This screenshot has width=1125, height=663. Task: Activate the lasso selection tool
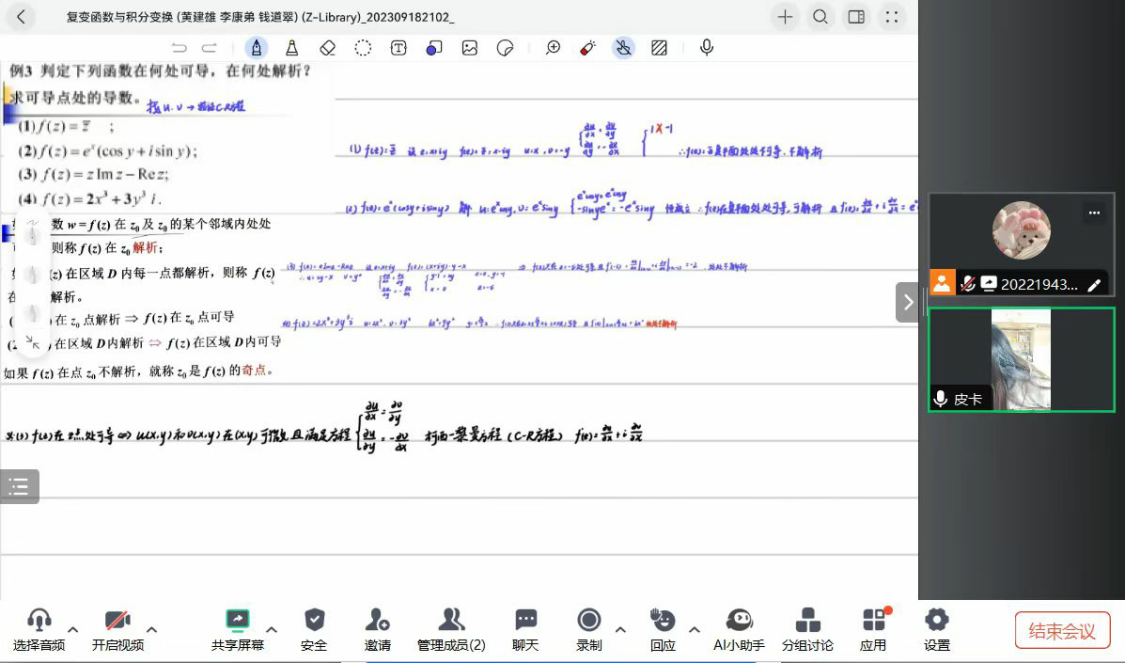tap(363, 47)
